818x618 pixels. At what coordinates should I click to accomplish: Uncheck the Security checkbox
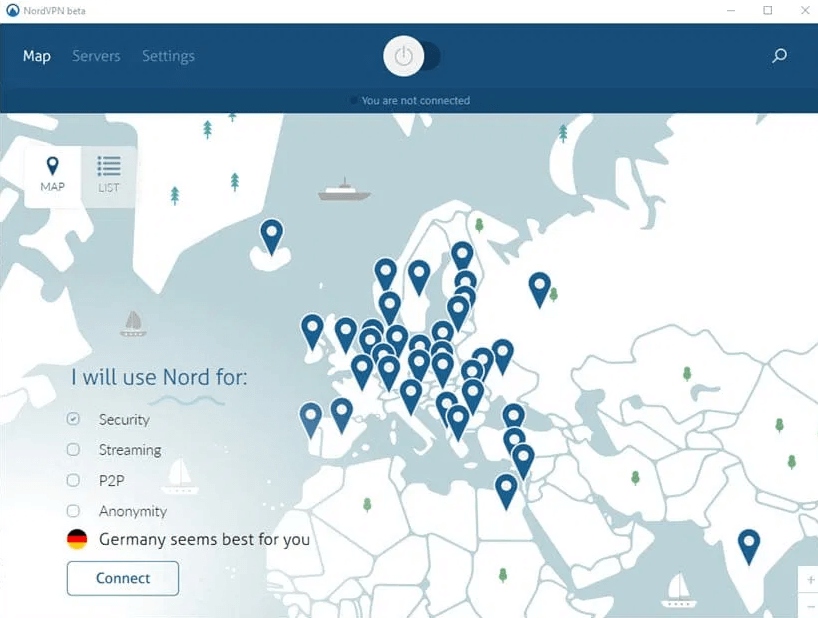[x=73, y=419]
